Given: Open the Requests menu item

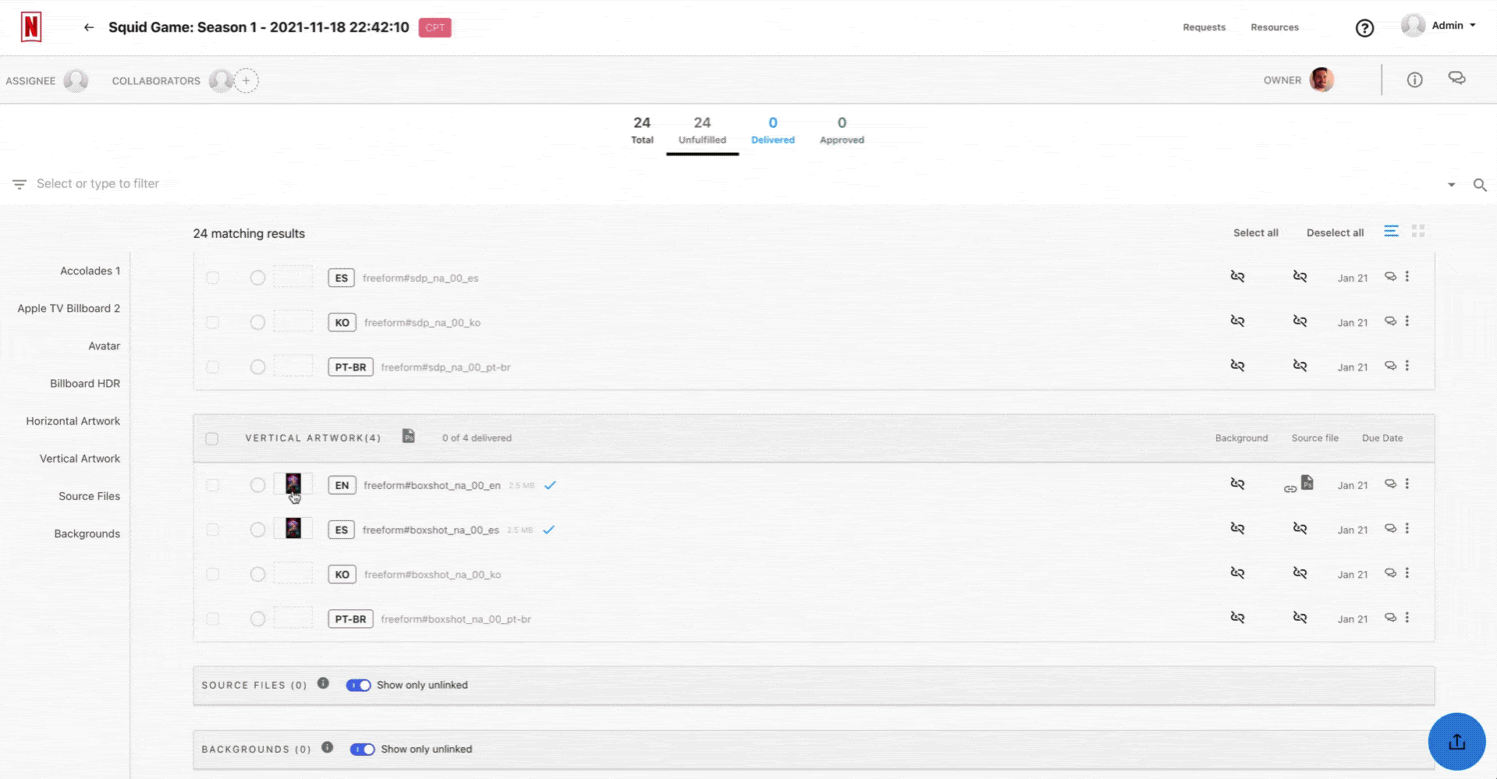Looking at the screenshot, I should 1204,27.
